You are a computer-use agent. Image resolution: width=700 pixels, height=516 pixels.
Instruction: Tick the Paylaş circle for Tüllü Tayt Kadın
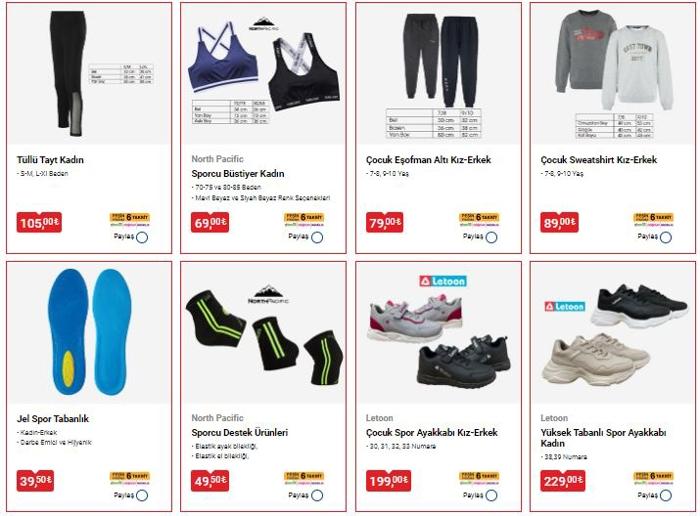[x=142, y=237]
